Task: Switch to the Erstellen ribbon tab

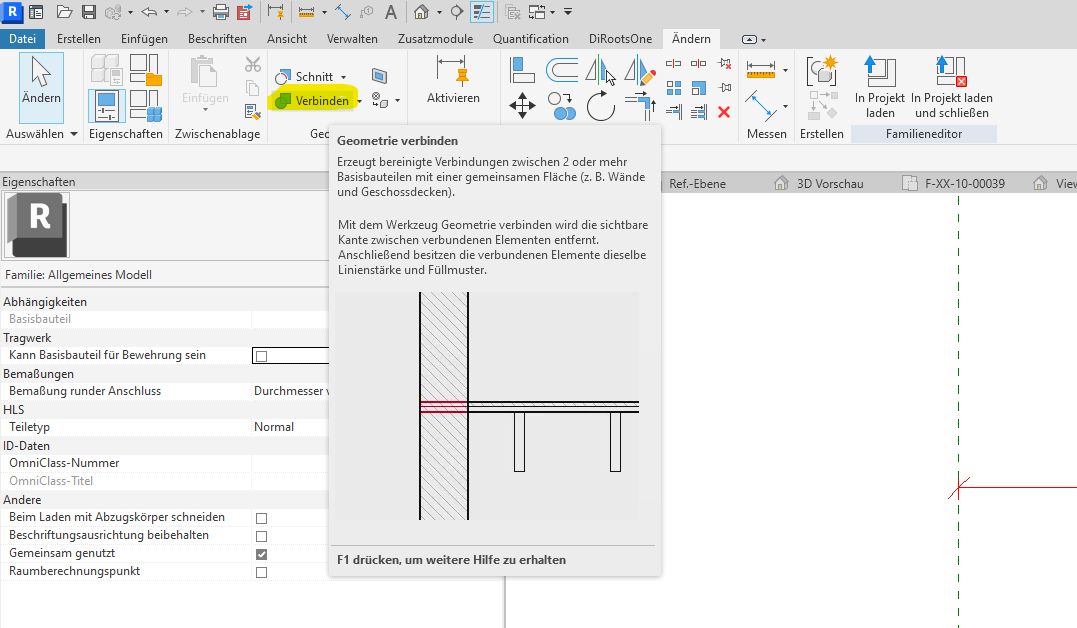Action: (79, 38)
